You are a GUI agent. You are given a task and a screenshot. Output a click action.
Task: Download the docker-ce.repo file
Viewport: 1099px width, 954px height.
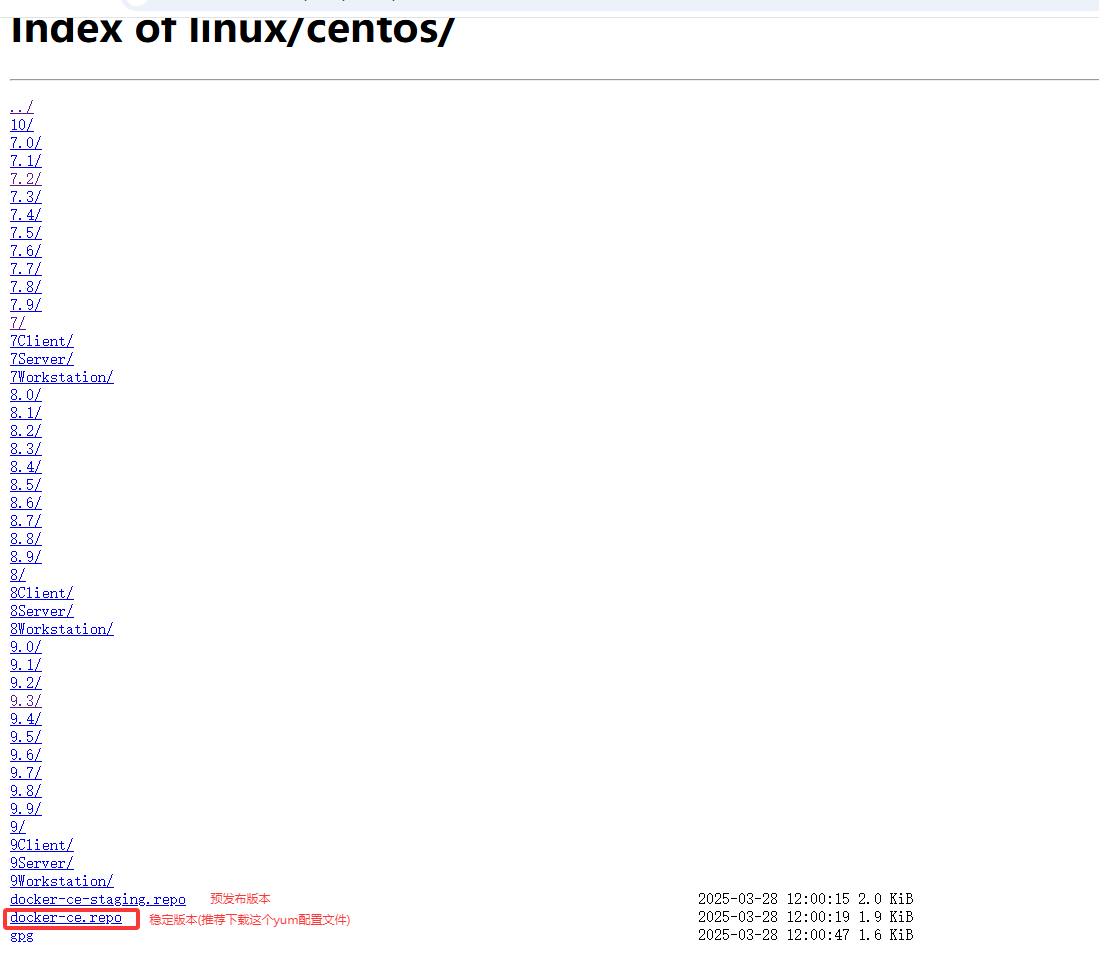66,918
